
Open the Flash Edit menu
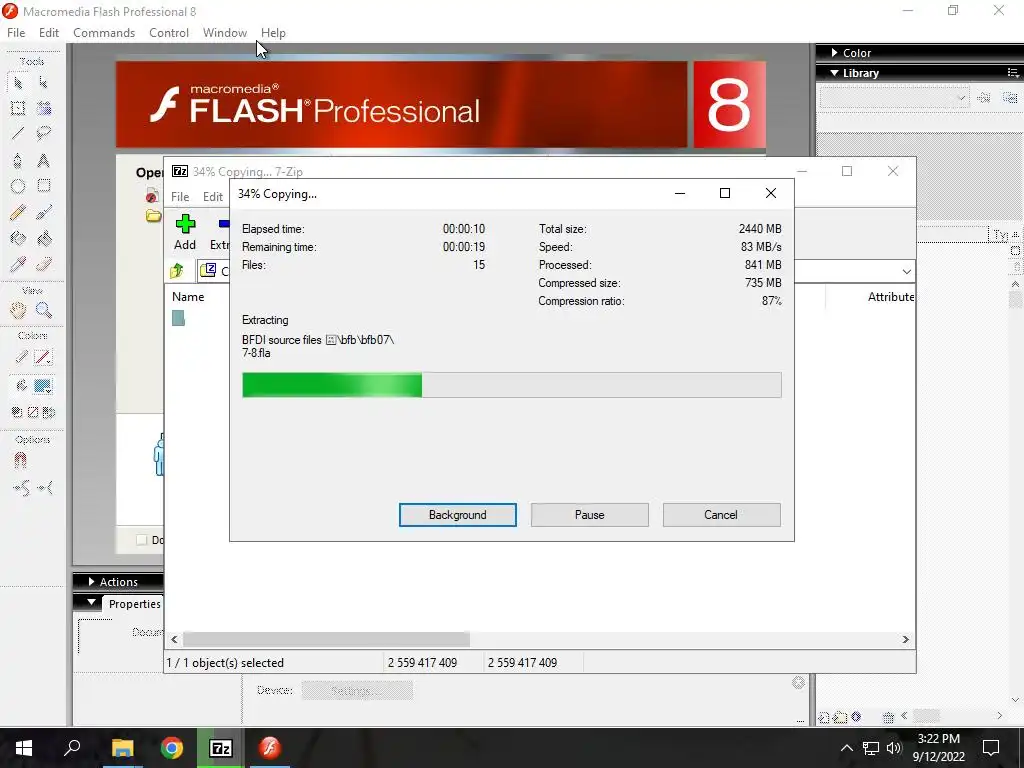[x=49, y=33]
